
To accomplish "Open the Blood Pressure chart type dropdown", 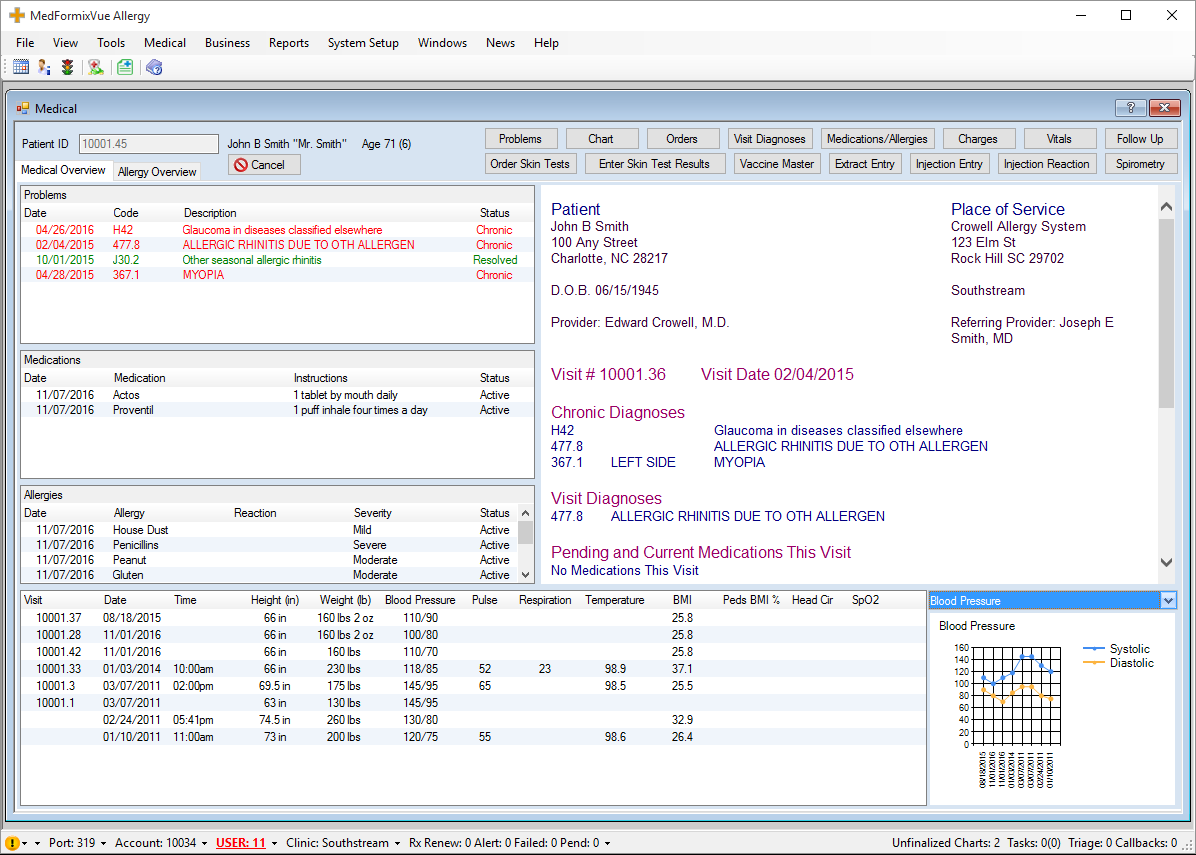I will [x=1167, y=600].
